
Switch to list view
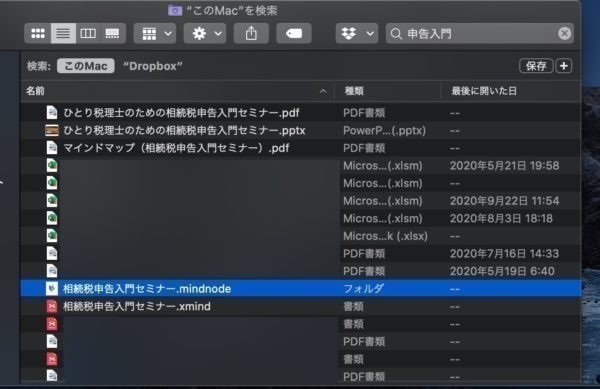[x=63, y=34]
